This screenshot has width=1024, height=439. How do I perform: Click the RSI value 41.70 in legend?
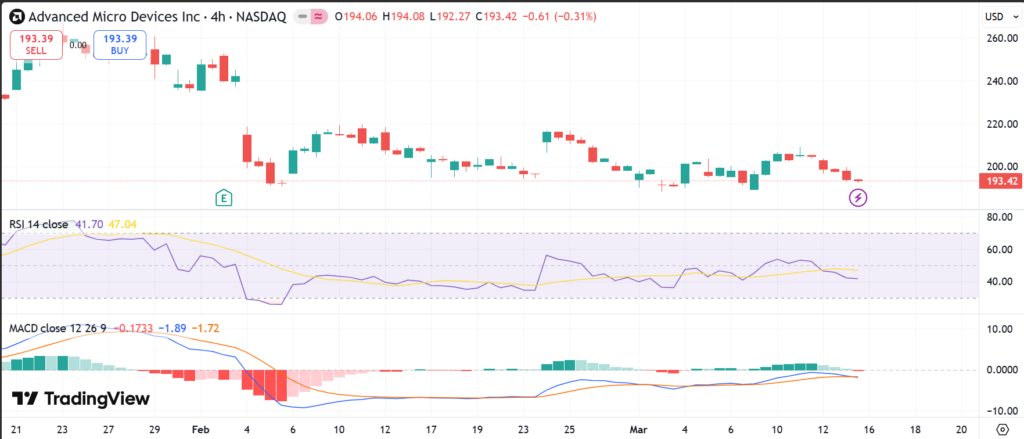(88, 225)
